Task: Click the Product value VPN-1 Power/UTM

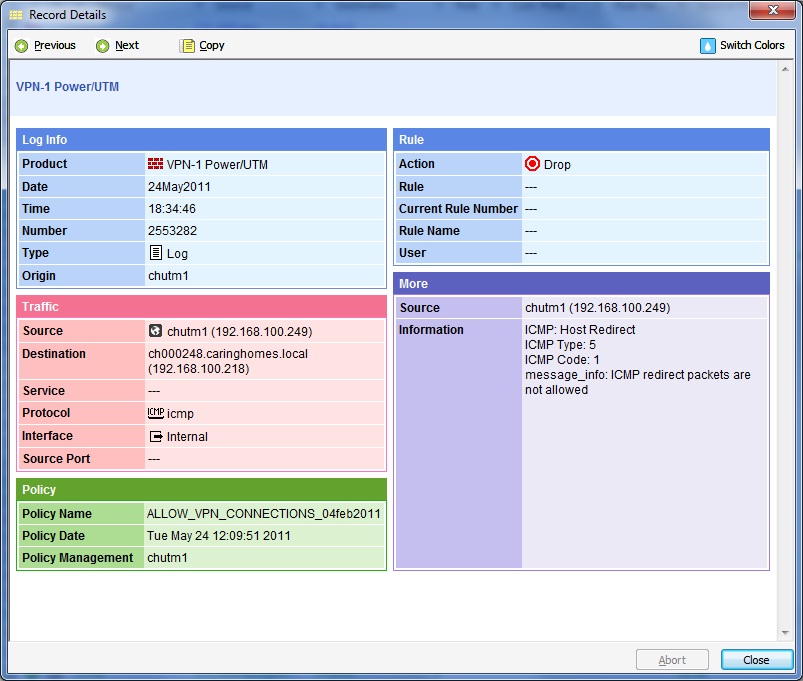Action: tap(217, 165)
